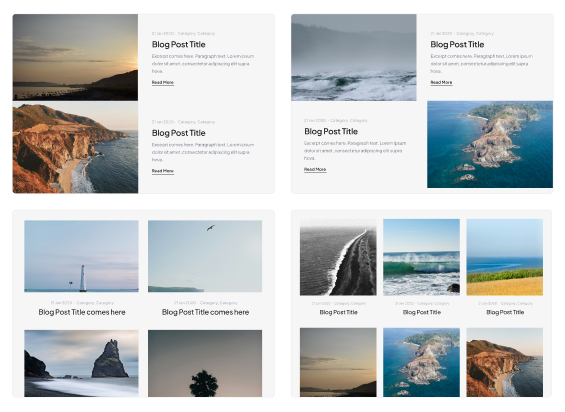The image size is (565, 412).
Task: Open 'Blog Post Title comes here' under the flying bird image
Action: coord(205,312)
